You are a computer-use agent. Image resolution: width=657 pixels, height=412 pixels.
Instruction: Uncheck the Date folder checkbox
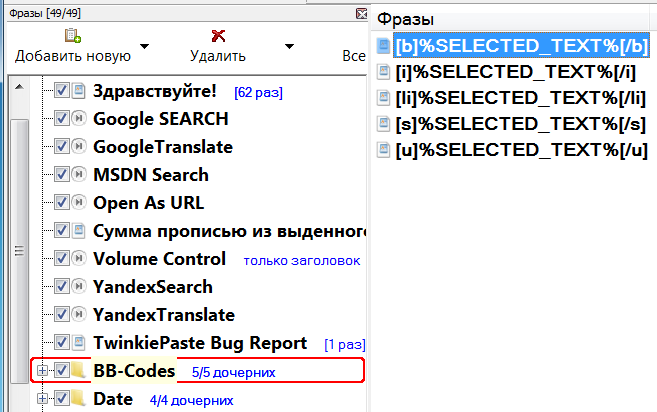pyautogui.click(x=62, y=399)
